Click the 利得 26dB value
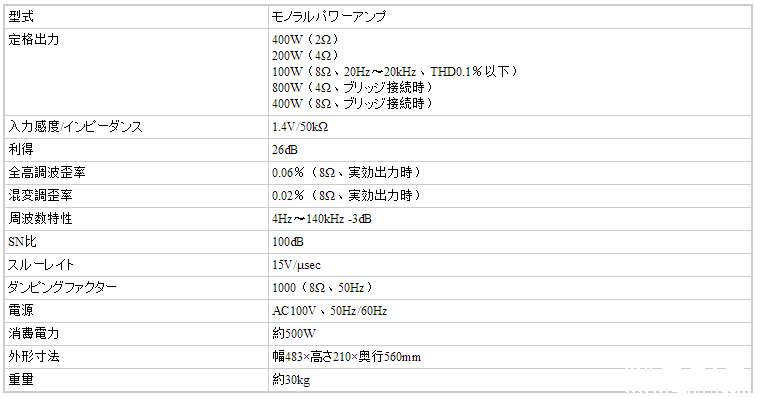 285,150
